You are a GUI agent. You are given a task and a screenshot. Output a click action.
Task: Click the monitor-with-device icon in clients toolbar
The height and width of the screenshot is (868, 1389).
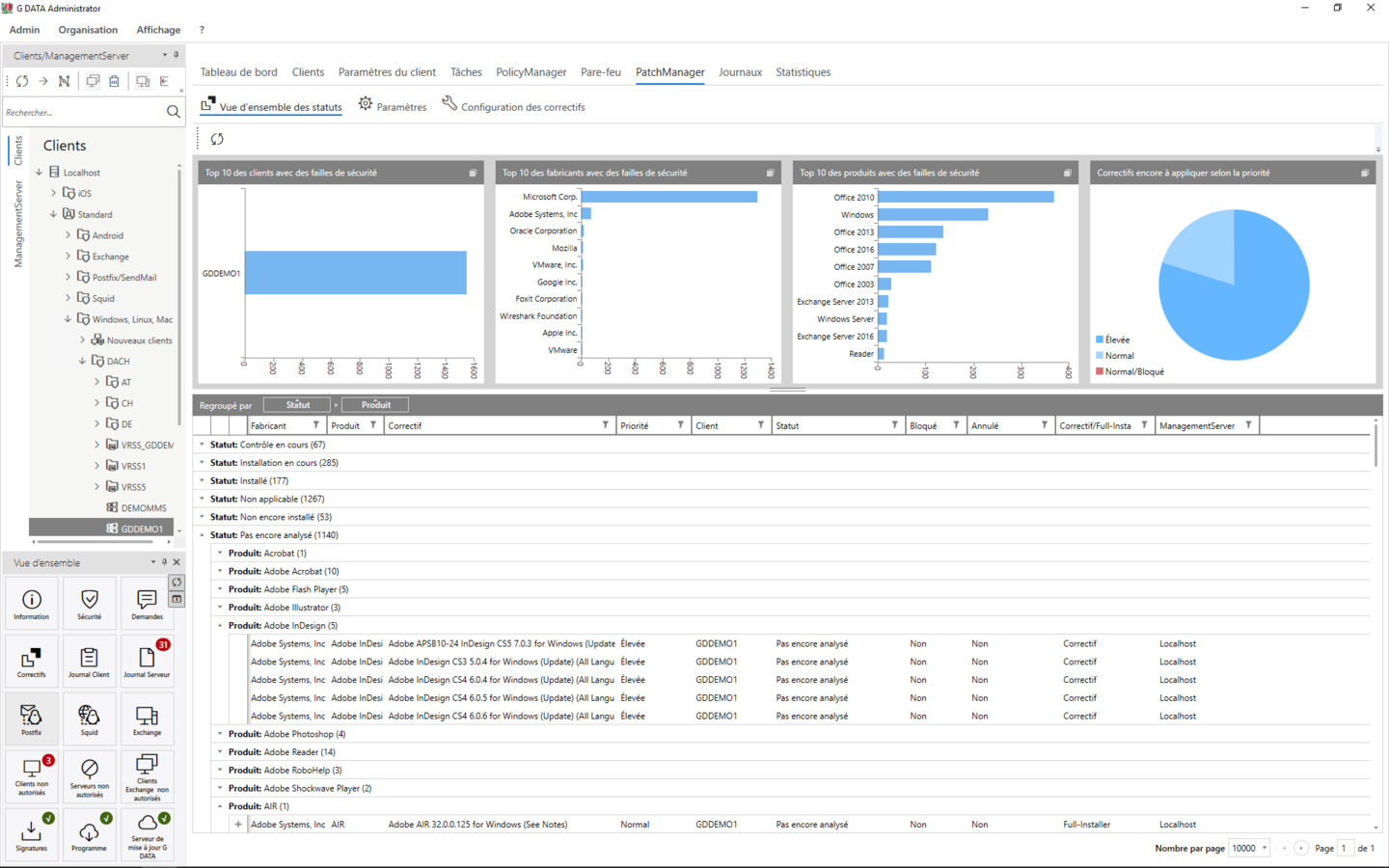(x=143, y=81)
